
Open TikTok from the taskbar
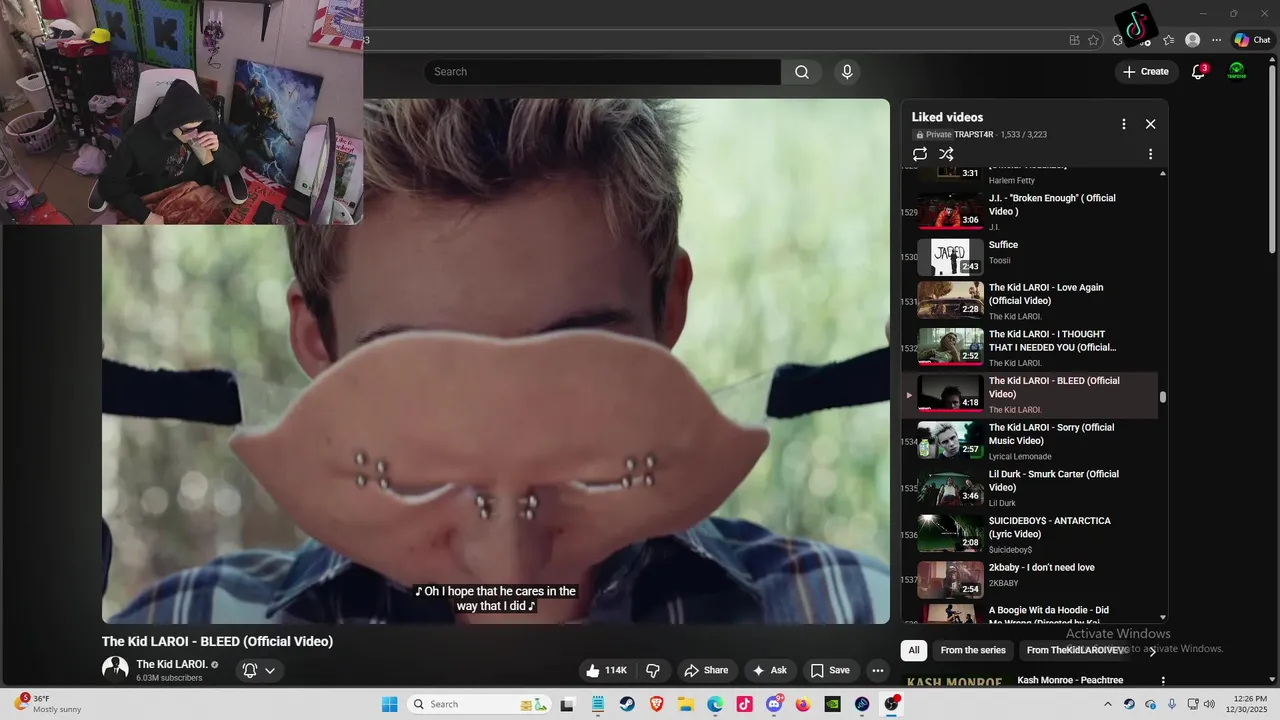click(x=744, y=704)
